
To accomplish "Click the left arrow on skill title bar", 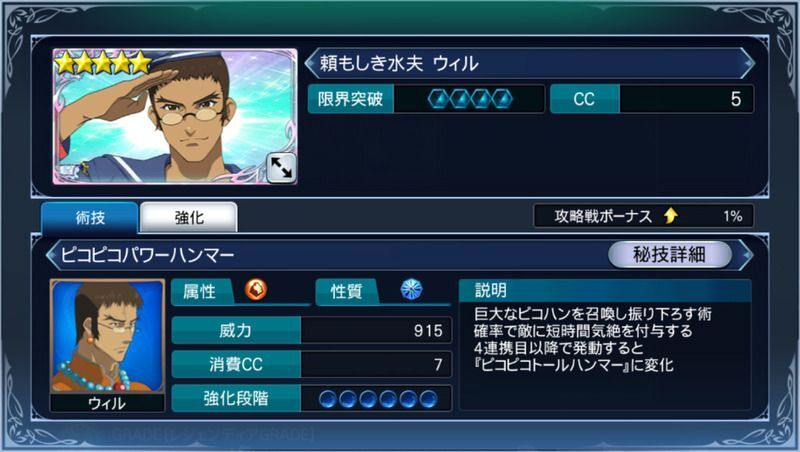I will tap(52, 254).
